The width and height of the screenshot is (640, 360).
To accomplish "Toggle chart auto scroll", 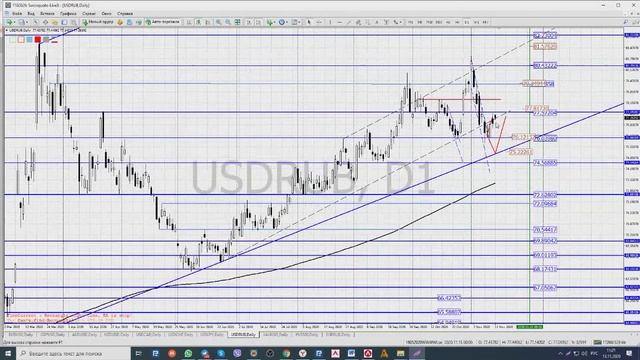I will (248, 22).
